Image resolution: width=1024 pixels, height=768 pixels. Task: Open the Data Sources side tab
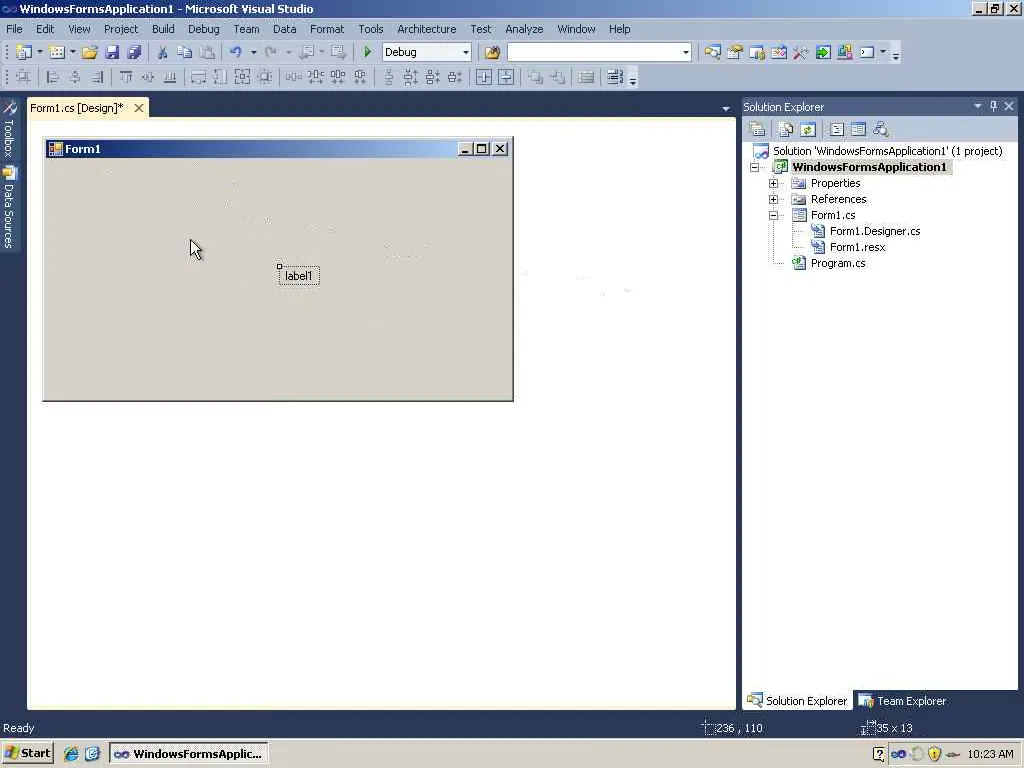pyautogui.click(x=9, y=208)
